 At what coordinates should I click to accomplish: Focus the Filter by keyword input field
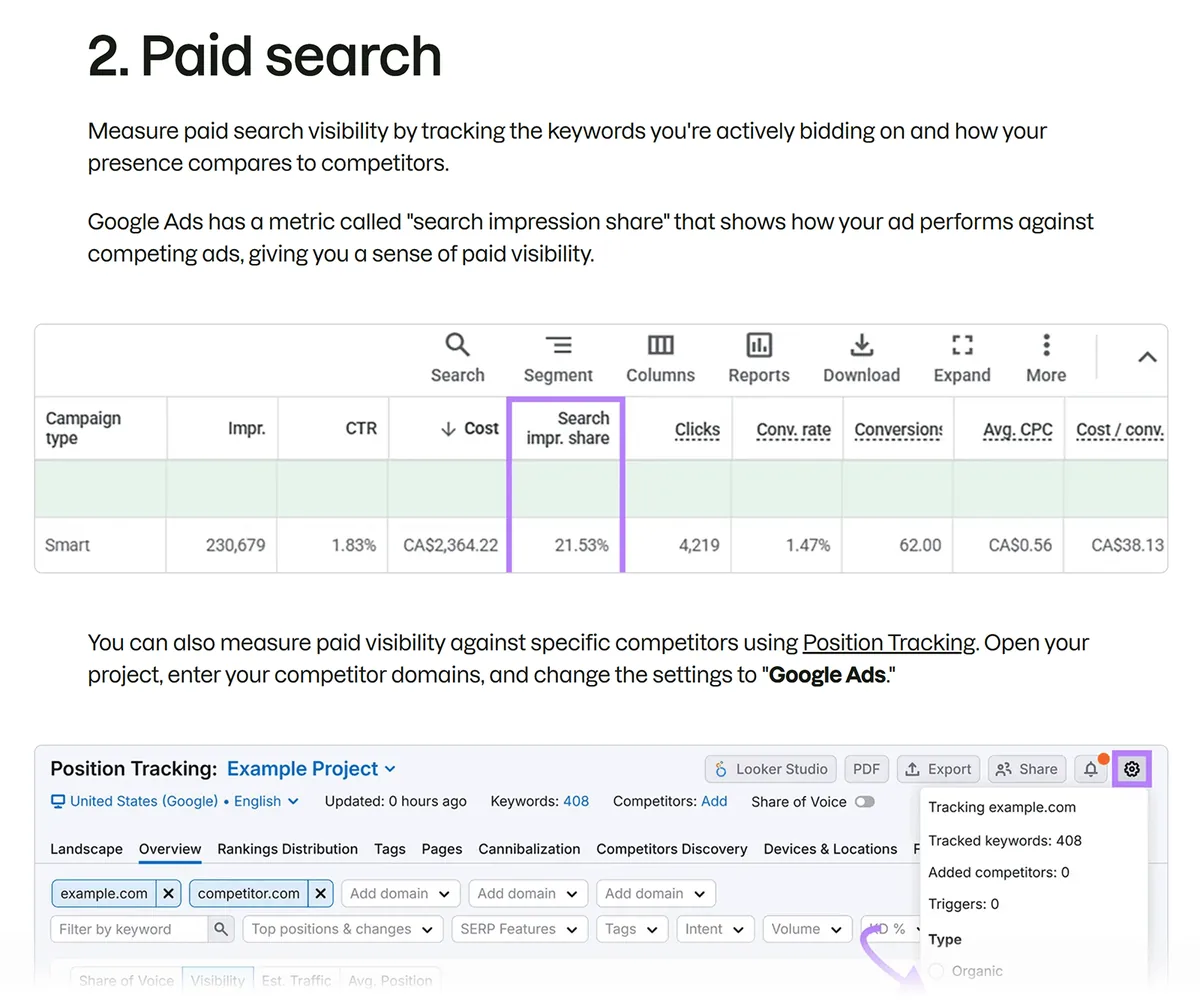[129, 929]
